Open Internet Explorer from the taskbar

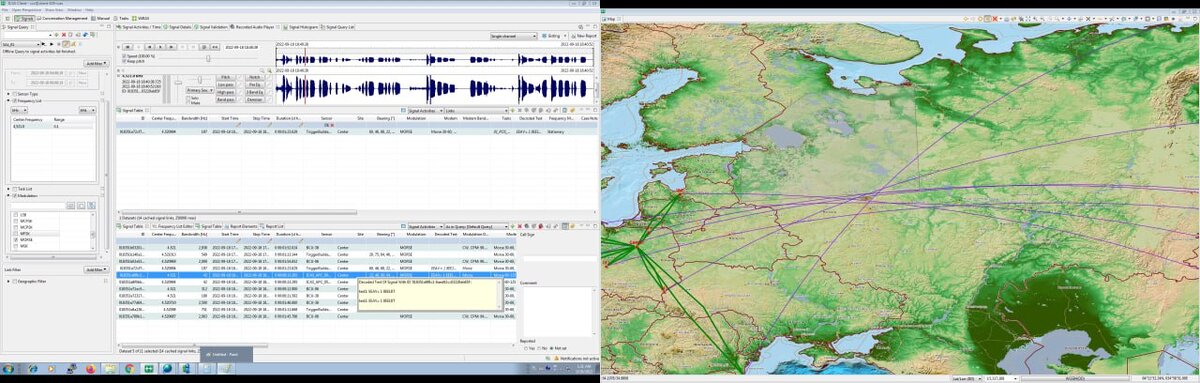click(33, 368)
